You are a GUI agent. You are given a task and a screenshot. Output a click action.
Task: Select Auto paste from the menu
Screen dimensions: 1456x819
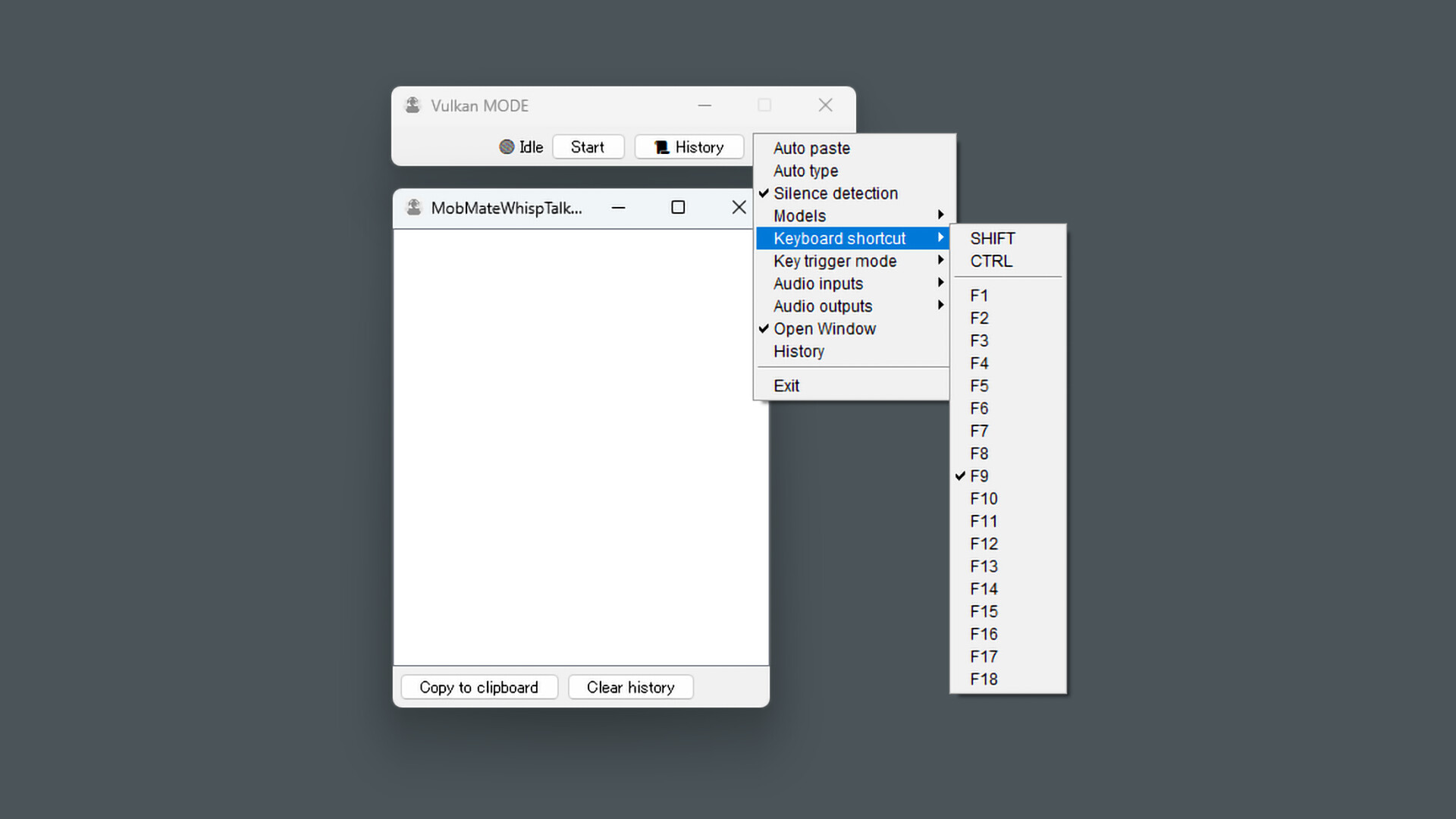pyautogui.click(x=811, y=148)
